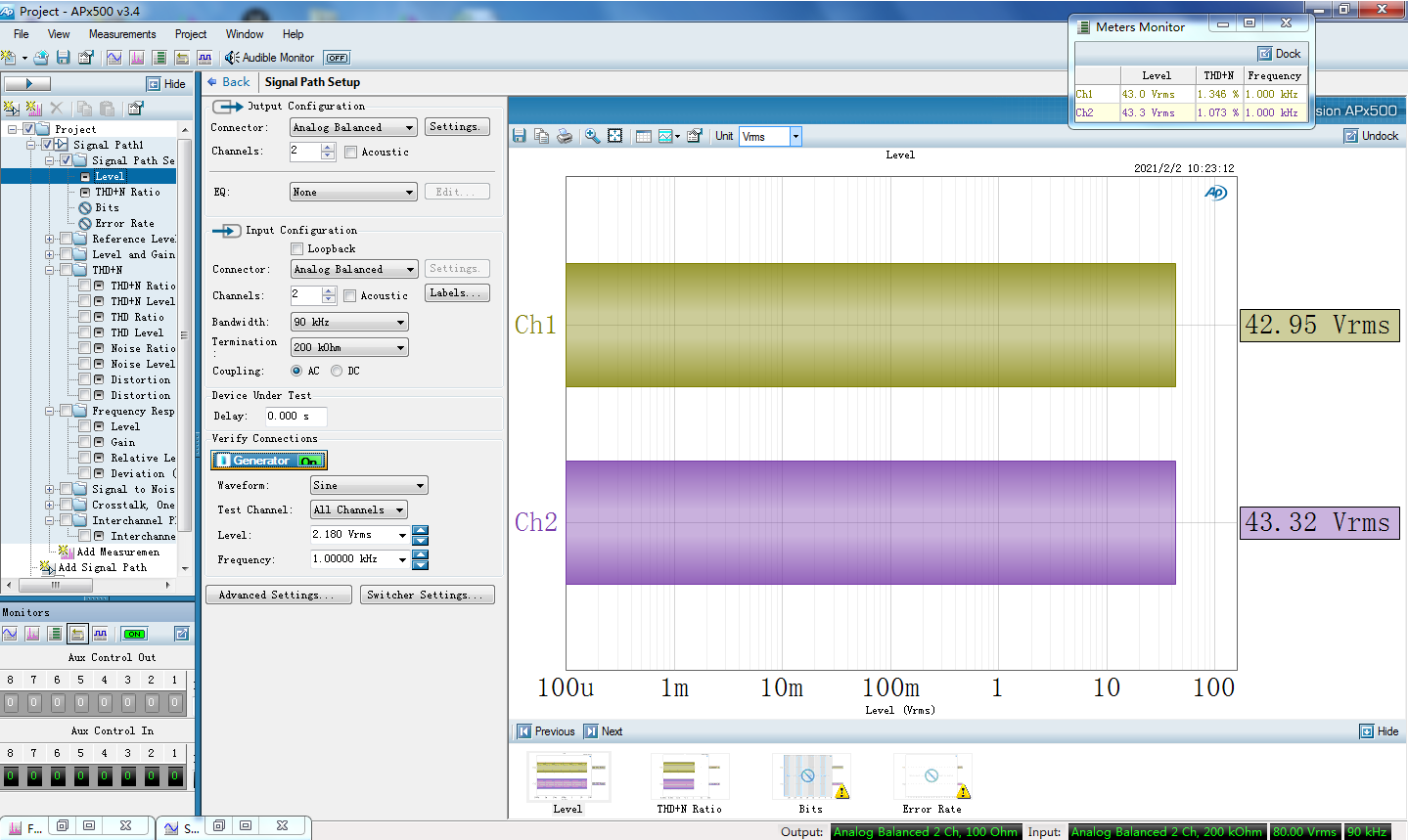Select square wave icon in Monitors panel
This screenshot has height=840, width=1408.
[x=100, y=634]
